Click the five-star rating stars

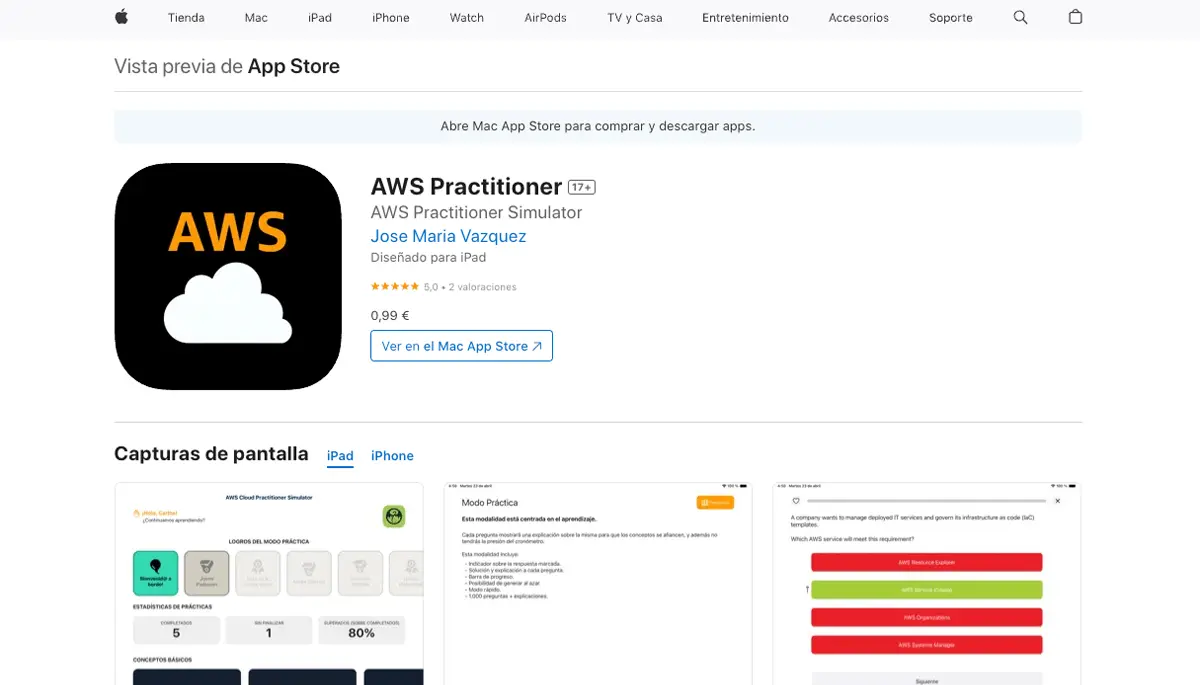pyautogui.click(x=395, y=287)
